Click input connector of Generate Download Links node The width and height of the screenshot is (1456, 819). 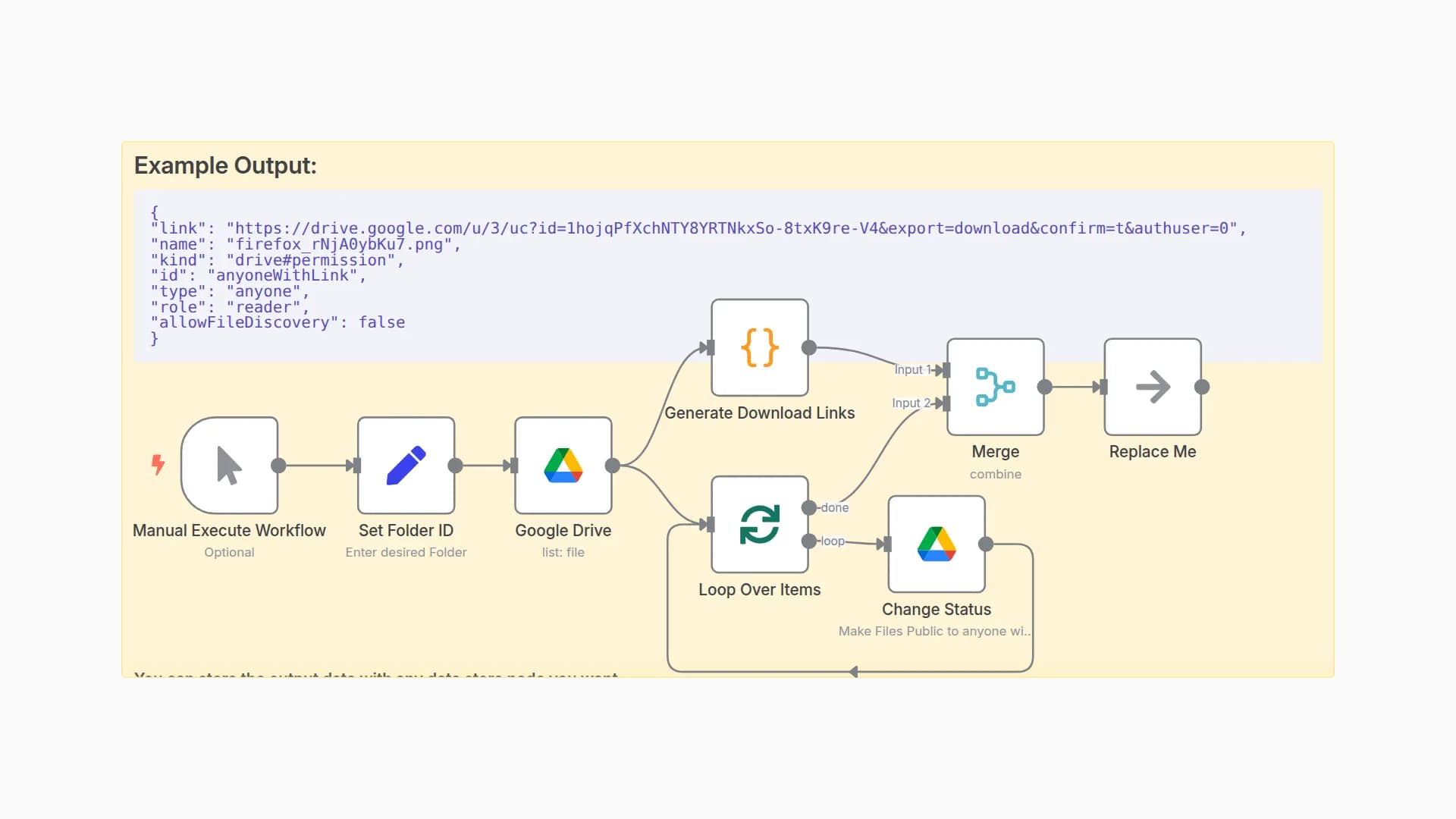pos(711,347)
